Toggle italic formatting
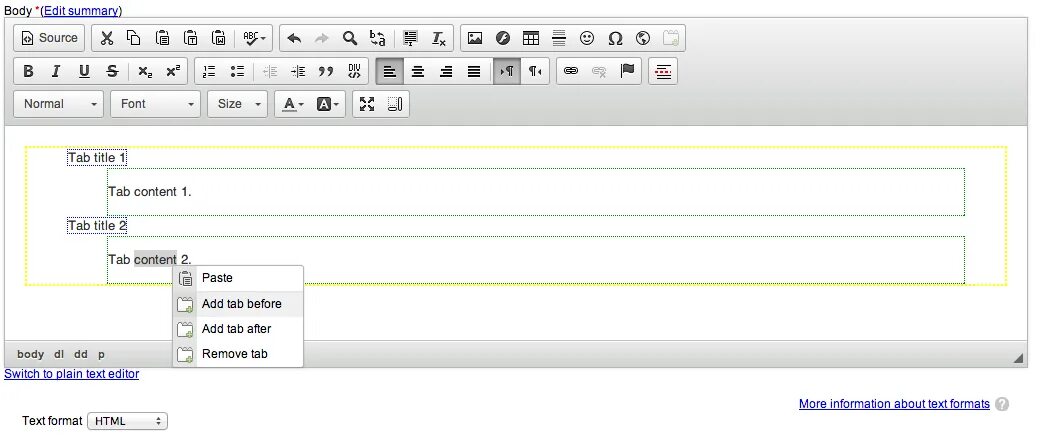This screenshot has width=1040, height=437. coord(56,71)
